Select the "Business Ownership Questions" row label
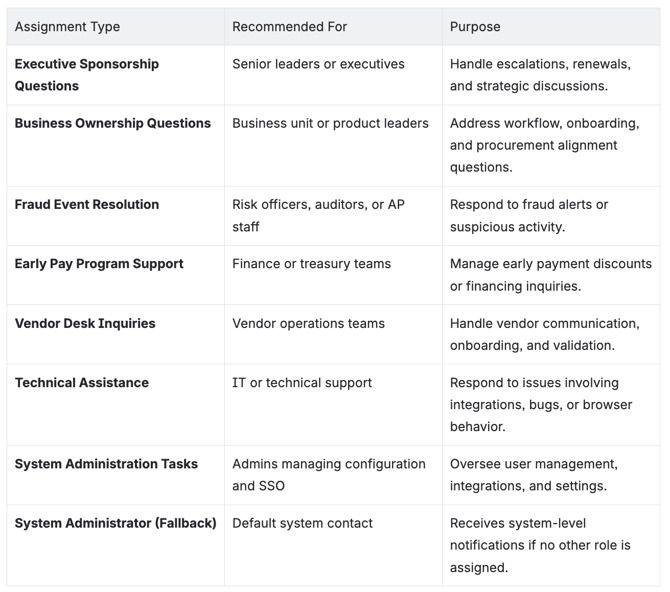The width and height of the screenshot is (670, 592). (112, 124)
